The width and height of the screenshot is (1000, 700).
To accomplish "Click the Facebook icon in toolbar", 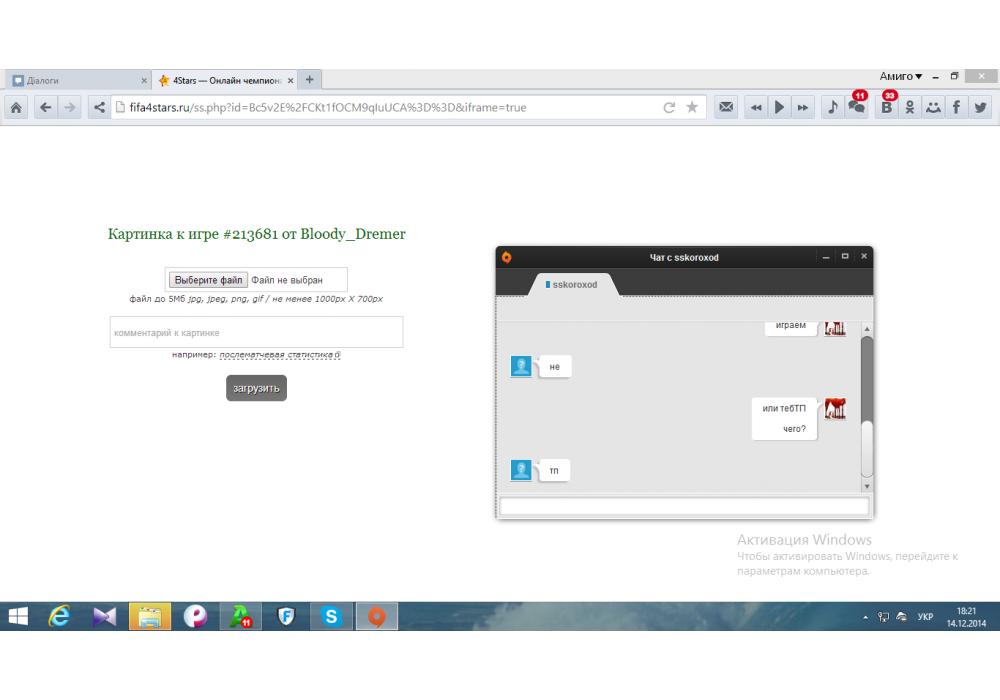I will click(x=957, y=108).
